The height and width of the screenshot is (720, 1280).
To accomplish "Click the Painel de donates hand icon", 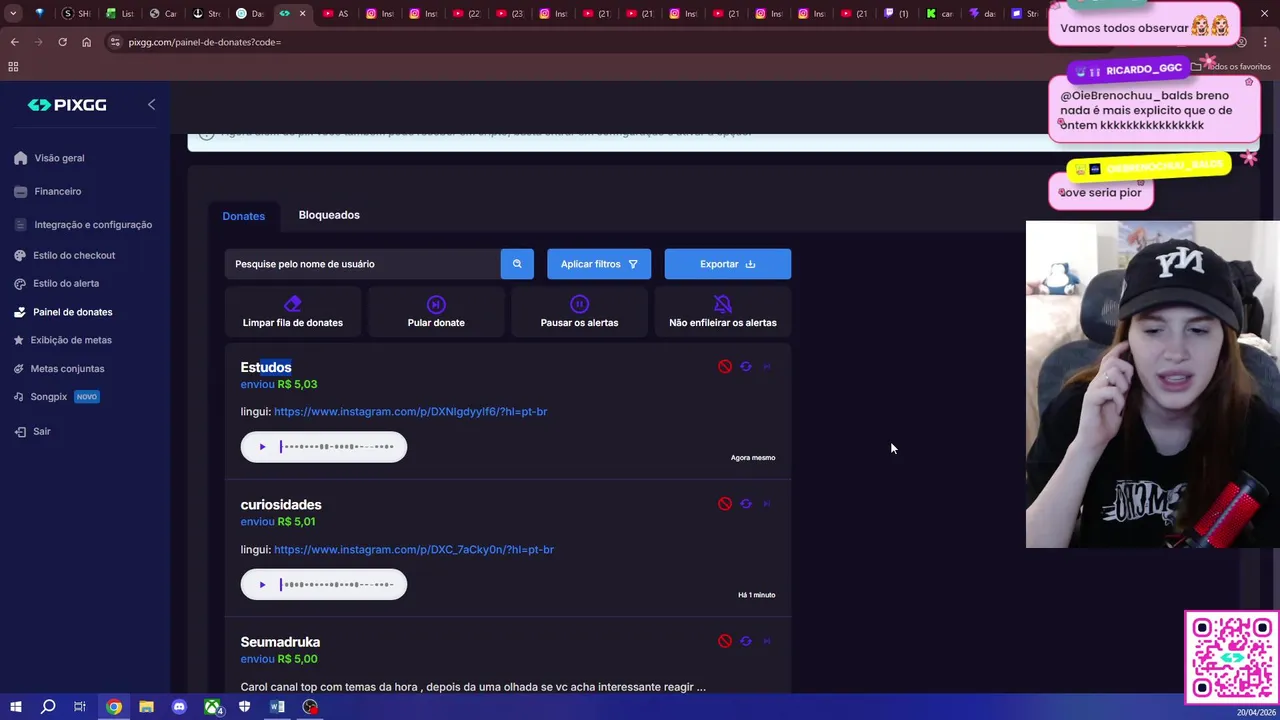I will click(20, 312).
